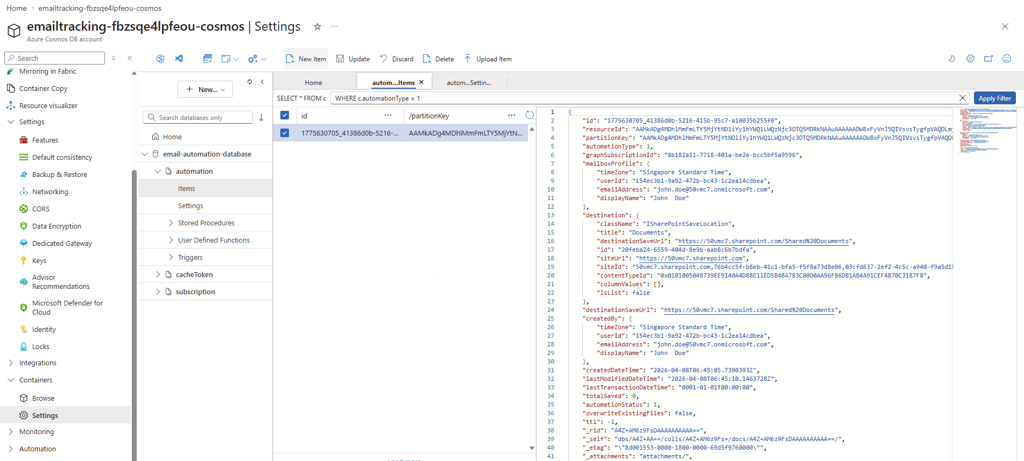Click the New Item toolbar button
The image size is (1024, 461).
click(306, 59)
